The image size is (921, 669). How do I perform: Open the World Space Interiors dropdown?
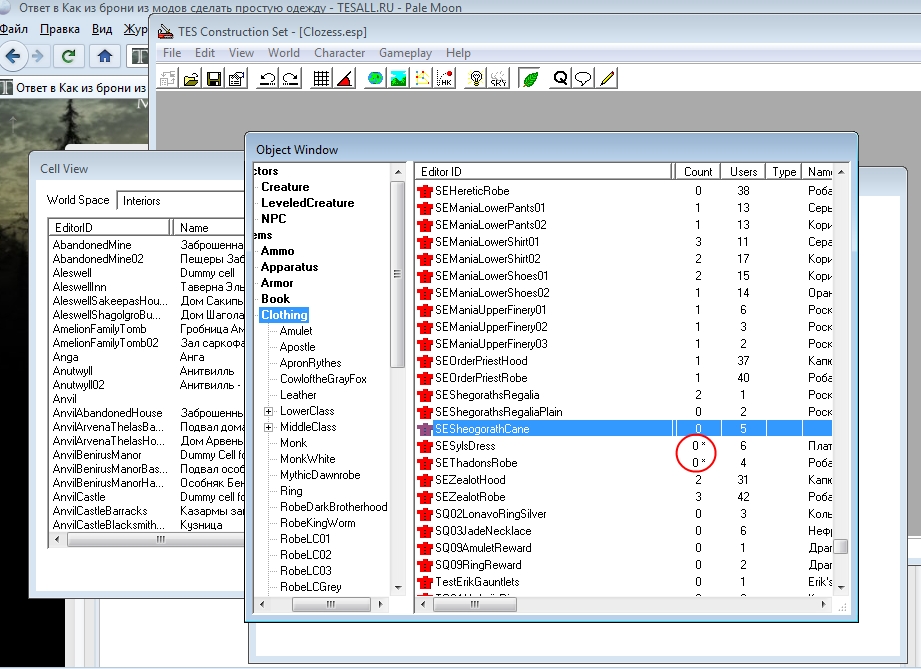tap(181, 201)
